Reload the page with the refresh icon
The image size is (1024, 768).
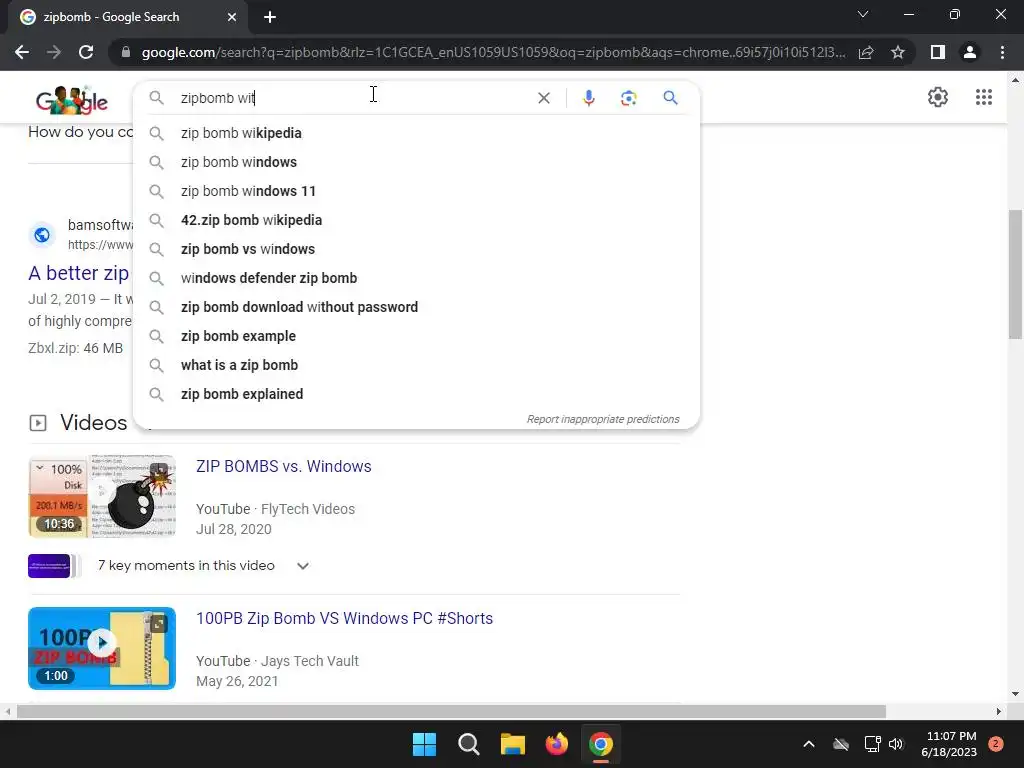tap(86, 52)
